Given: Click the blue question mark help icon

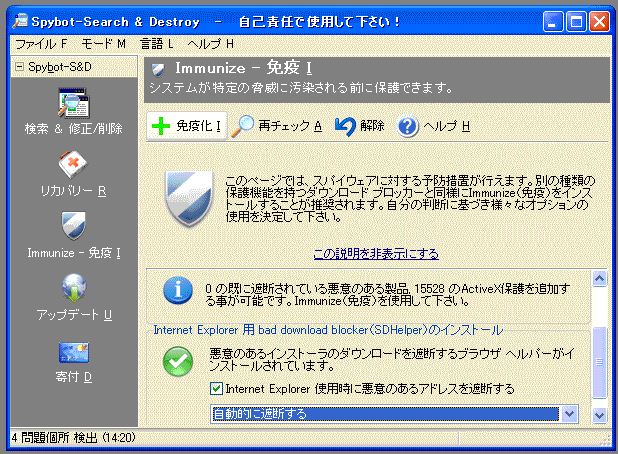Looking at the screenshot, I should tap(408, 127).
